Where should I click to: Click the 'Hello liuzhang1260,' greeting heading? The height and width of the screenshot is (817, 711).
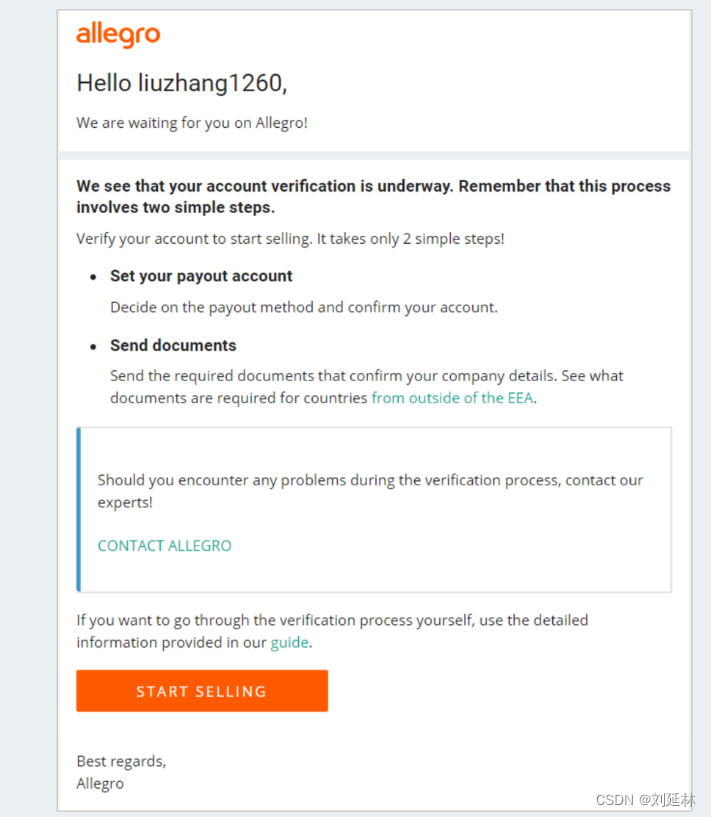pyautogui.click(x=182, y=83)
